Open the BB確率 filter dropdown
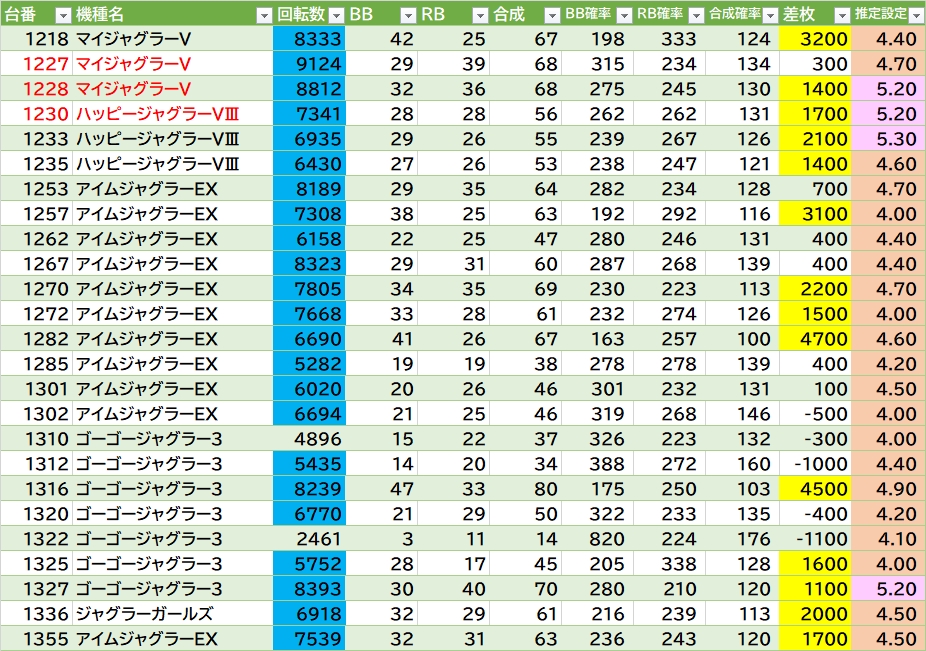Image resolution: width=926 pixels, height=651 pixels. (x=624, y=15)
